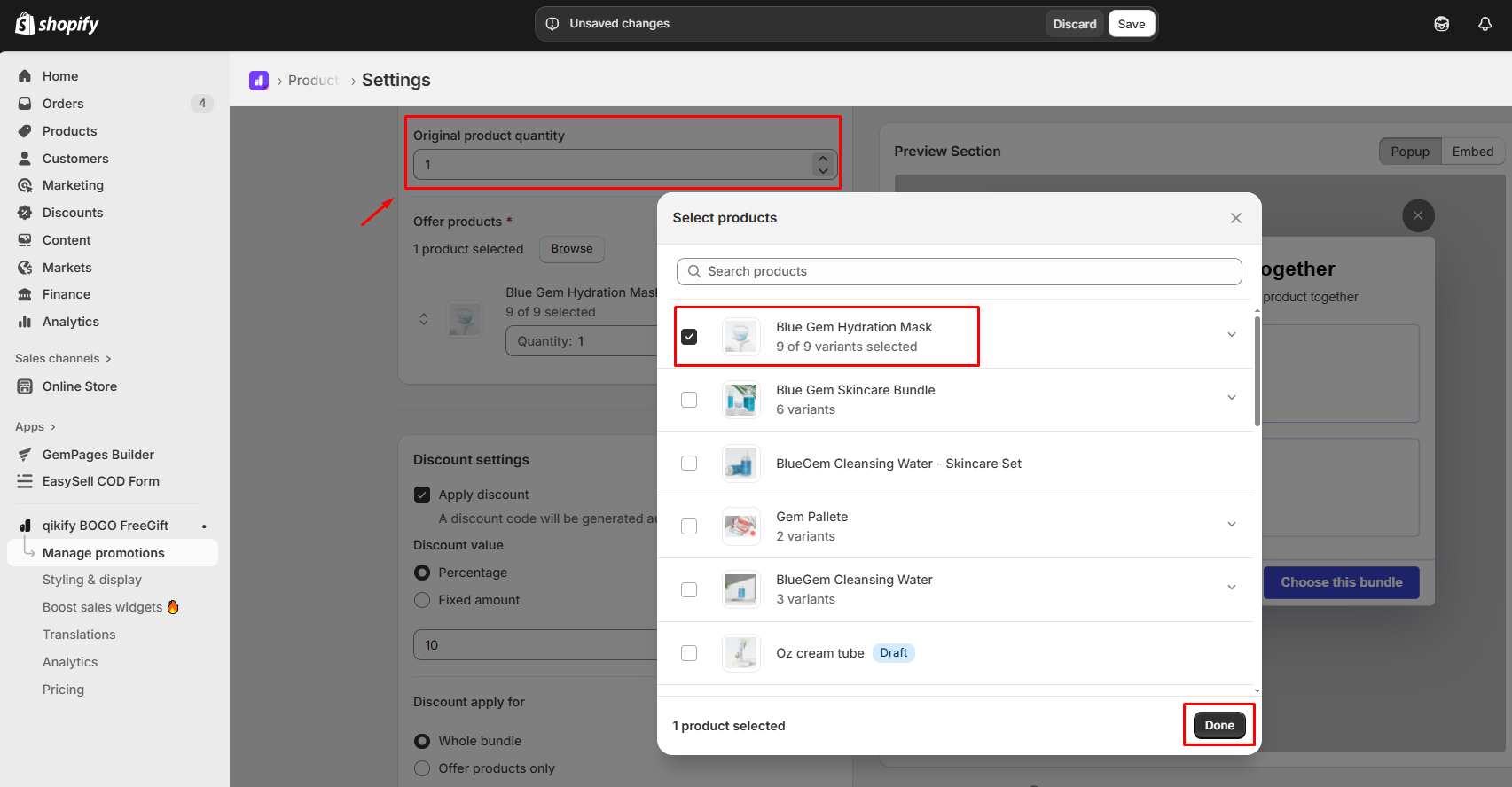Check the Gem Pallete product checkbox
This screenshot has height=787, width=1512.
pos(689,526)
